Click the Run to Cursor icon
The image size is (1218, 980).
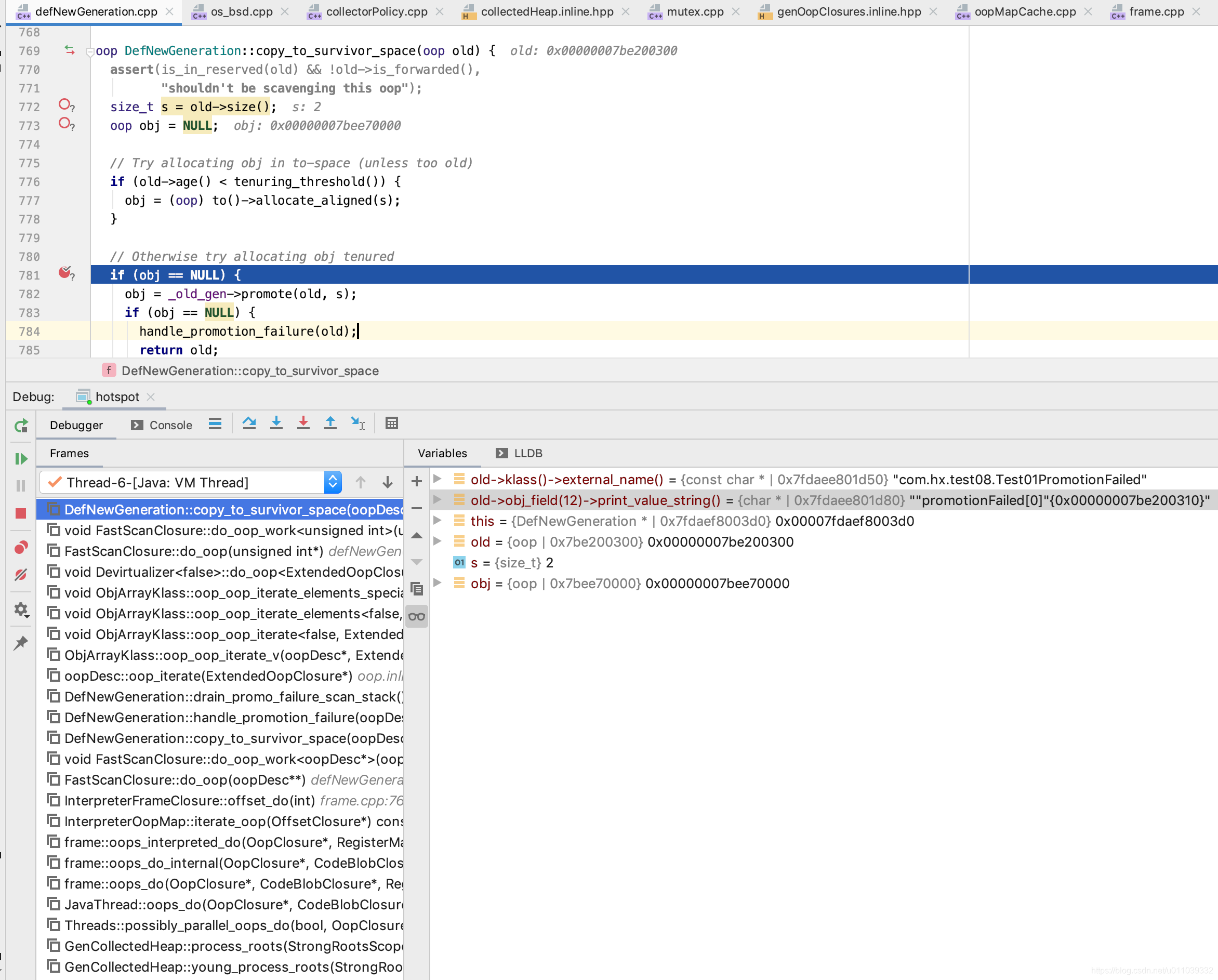pos(358,423)
